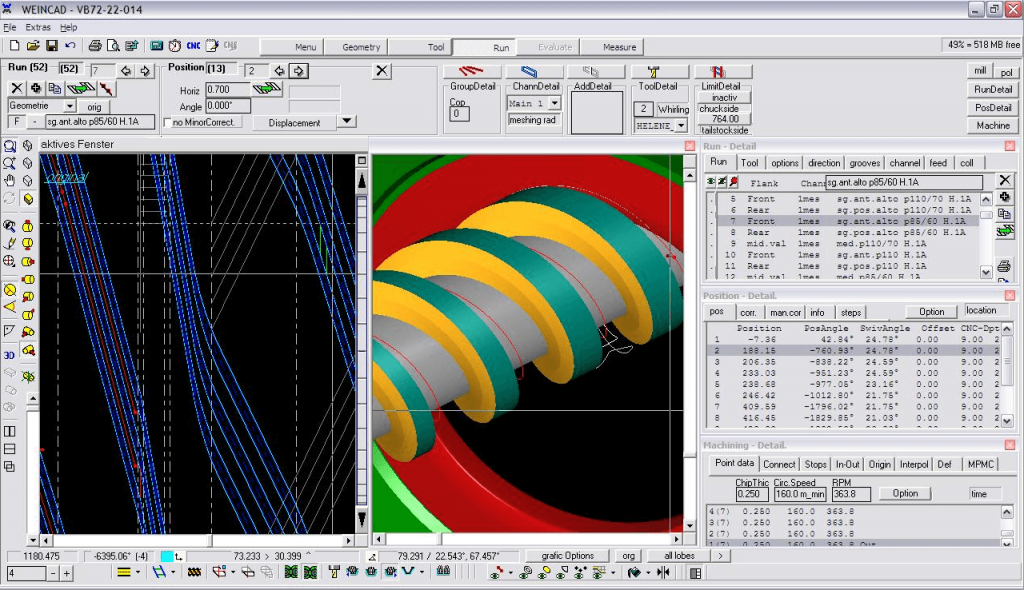Open the grooves tab in Run - Detail
The height and width of the screenshot is (590, 1024).
(865, 163)
